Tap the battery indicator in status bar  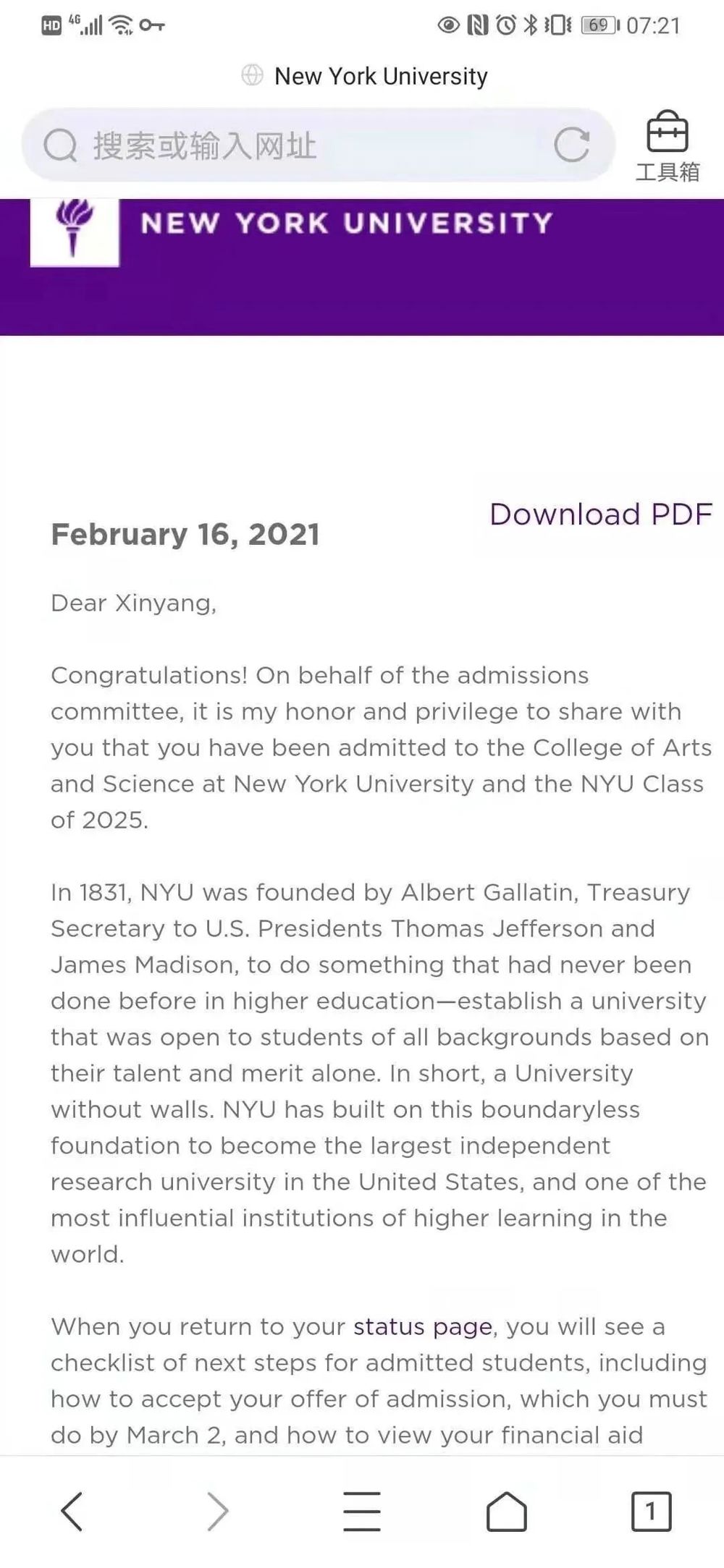(x=599, y=26)
